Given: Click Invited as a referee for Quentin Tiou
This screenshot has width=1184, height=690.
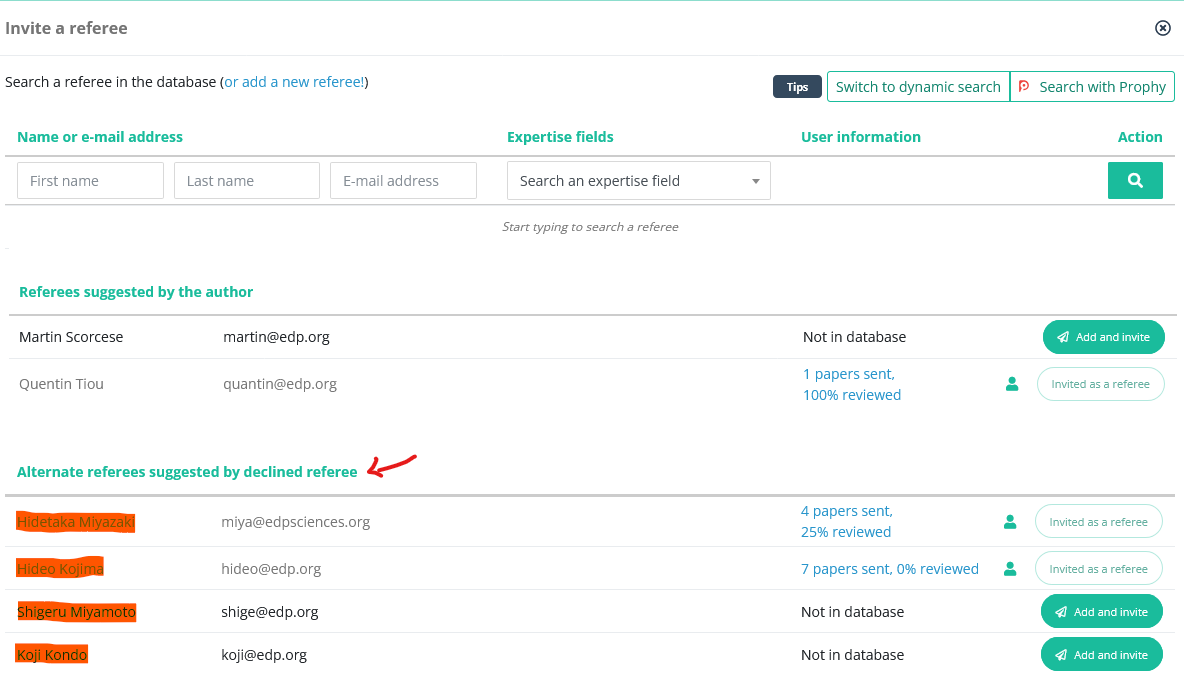Looking at the screenshot, I should click(x=1100, y=384).
